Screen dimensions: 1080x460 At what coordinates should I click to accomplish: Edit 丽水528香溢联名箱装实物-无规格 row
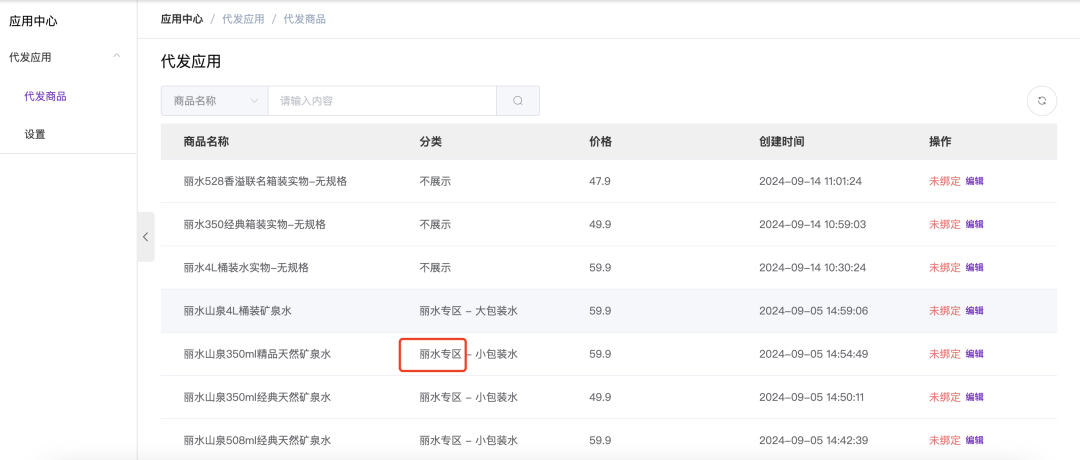click(x=975, y=181)
